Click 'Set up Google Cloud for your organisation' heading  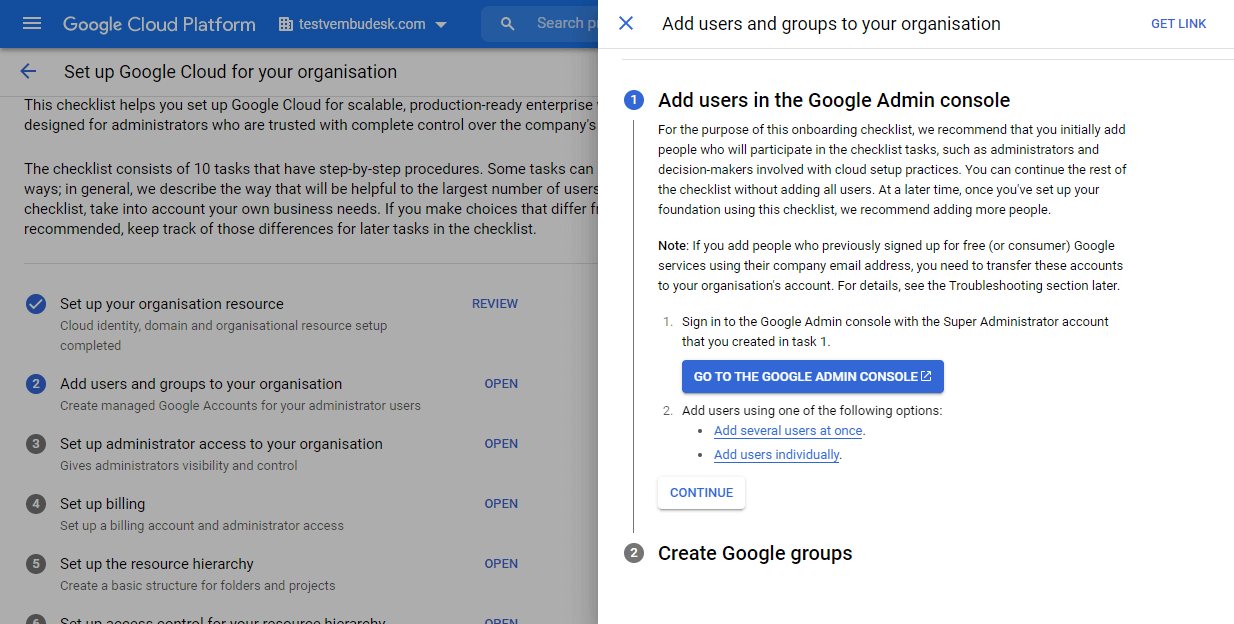point(230,72)
